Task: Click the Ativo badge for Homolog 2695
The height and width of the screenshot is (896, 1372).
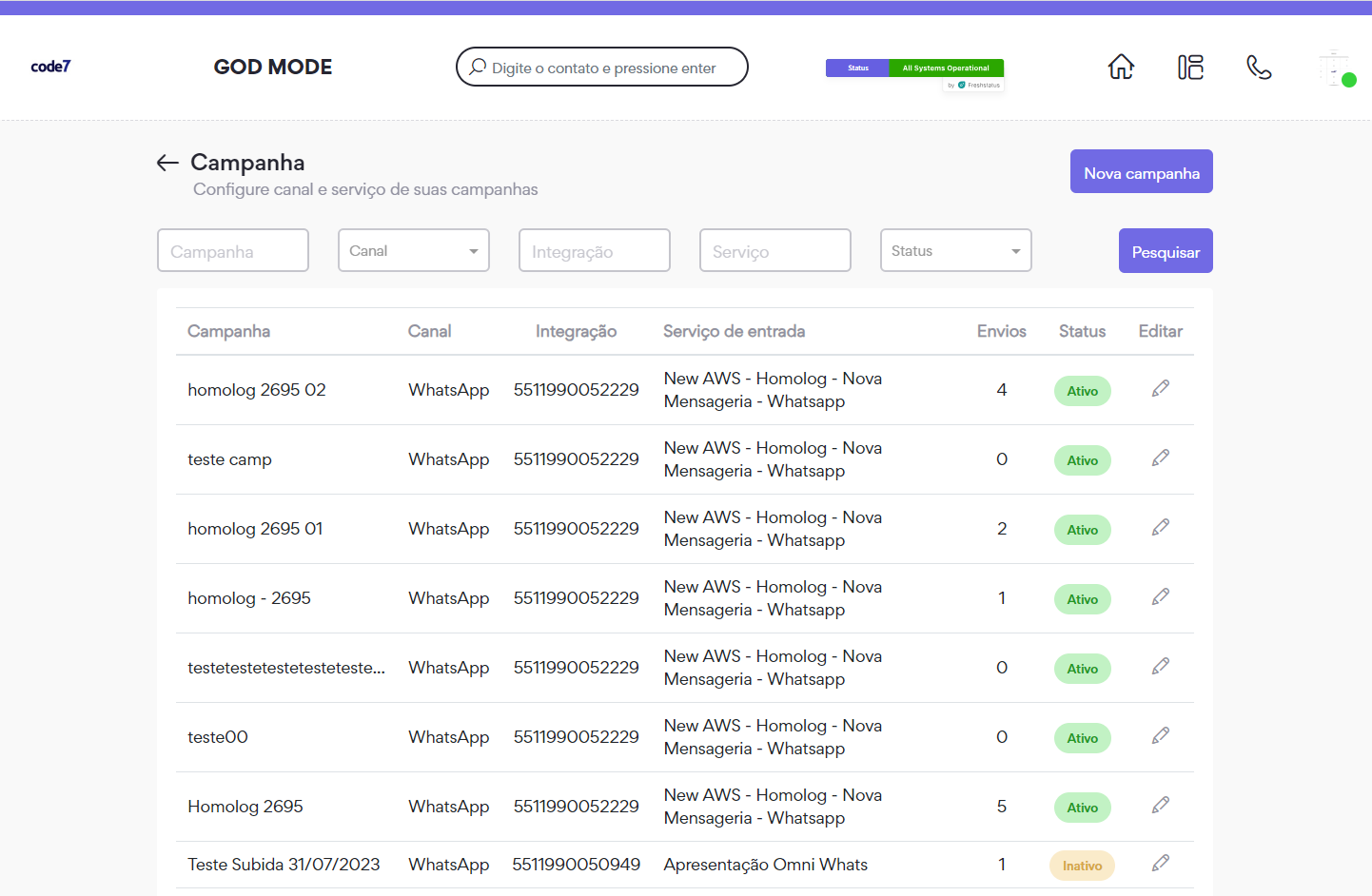Action: pos(1083,808)
